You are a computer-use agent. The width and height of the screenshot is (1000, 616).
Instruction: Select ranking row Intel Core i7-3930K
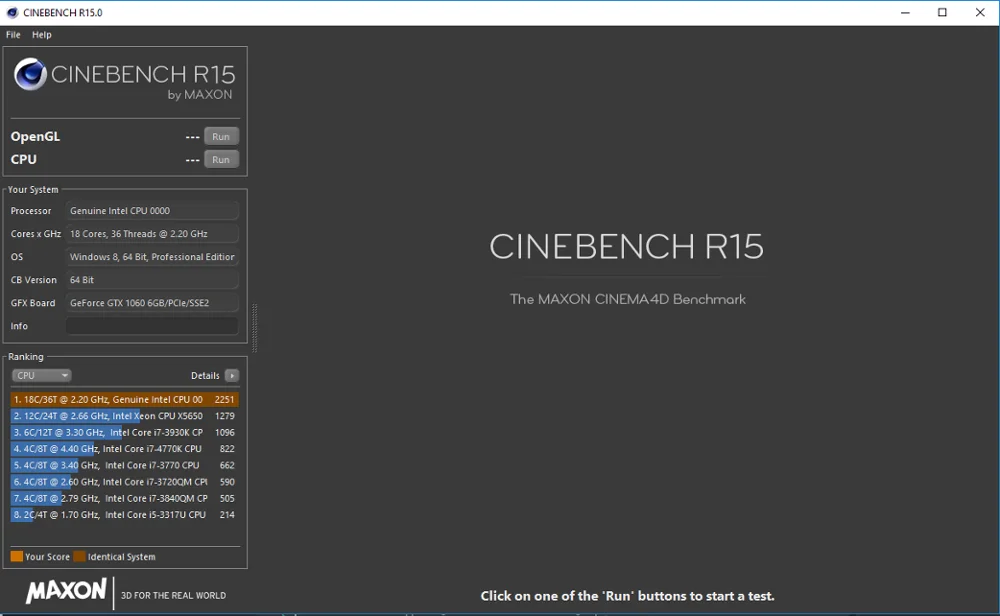124,432
